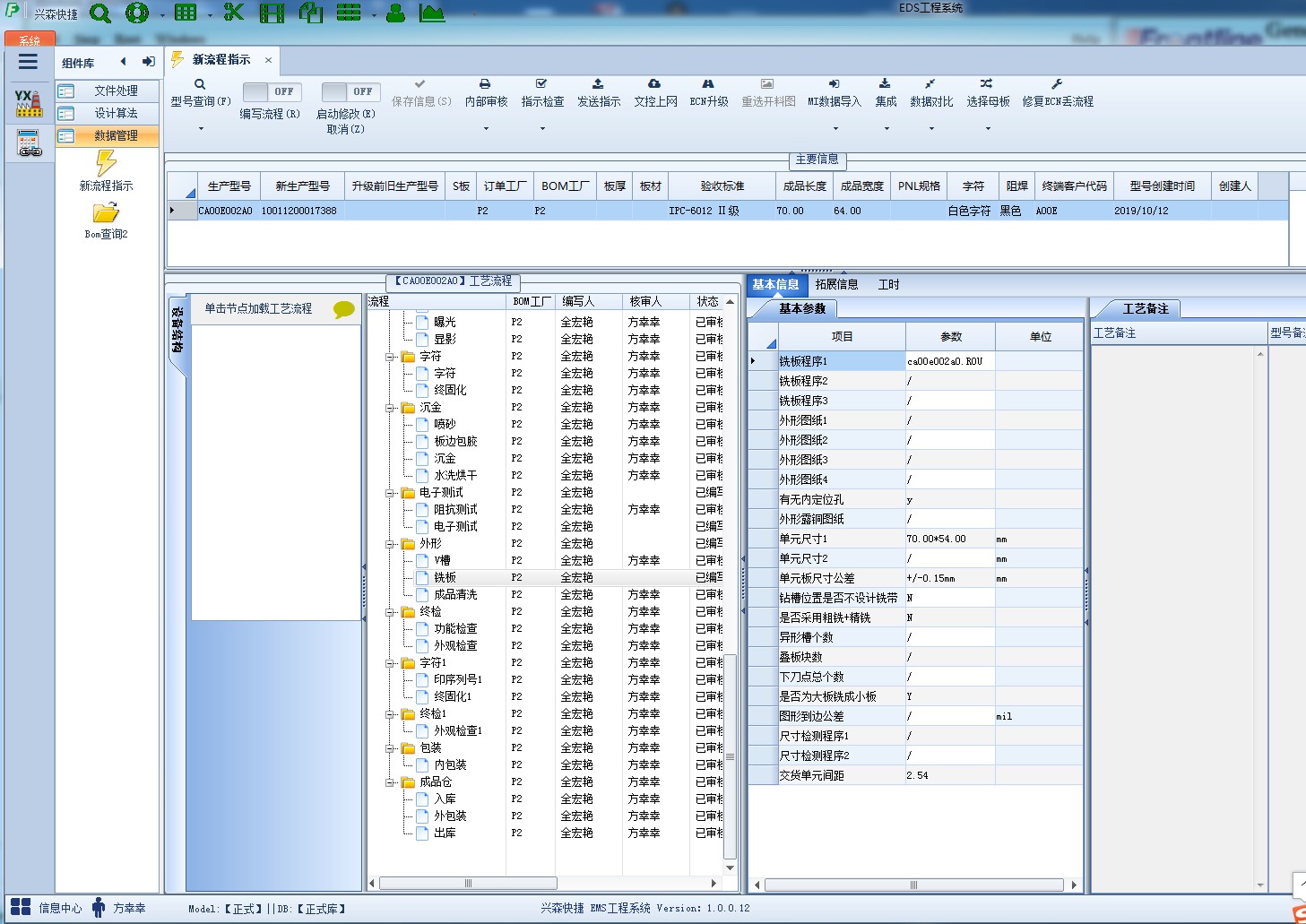Click the dock arrow icon beside 组件库
1306x924 pixels.
tap(149, 62)
